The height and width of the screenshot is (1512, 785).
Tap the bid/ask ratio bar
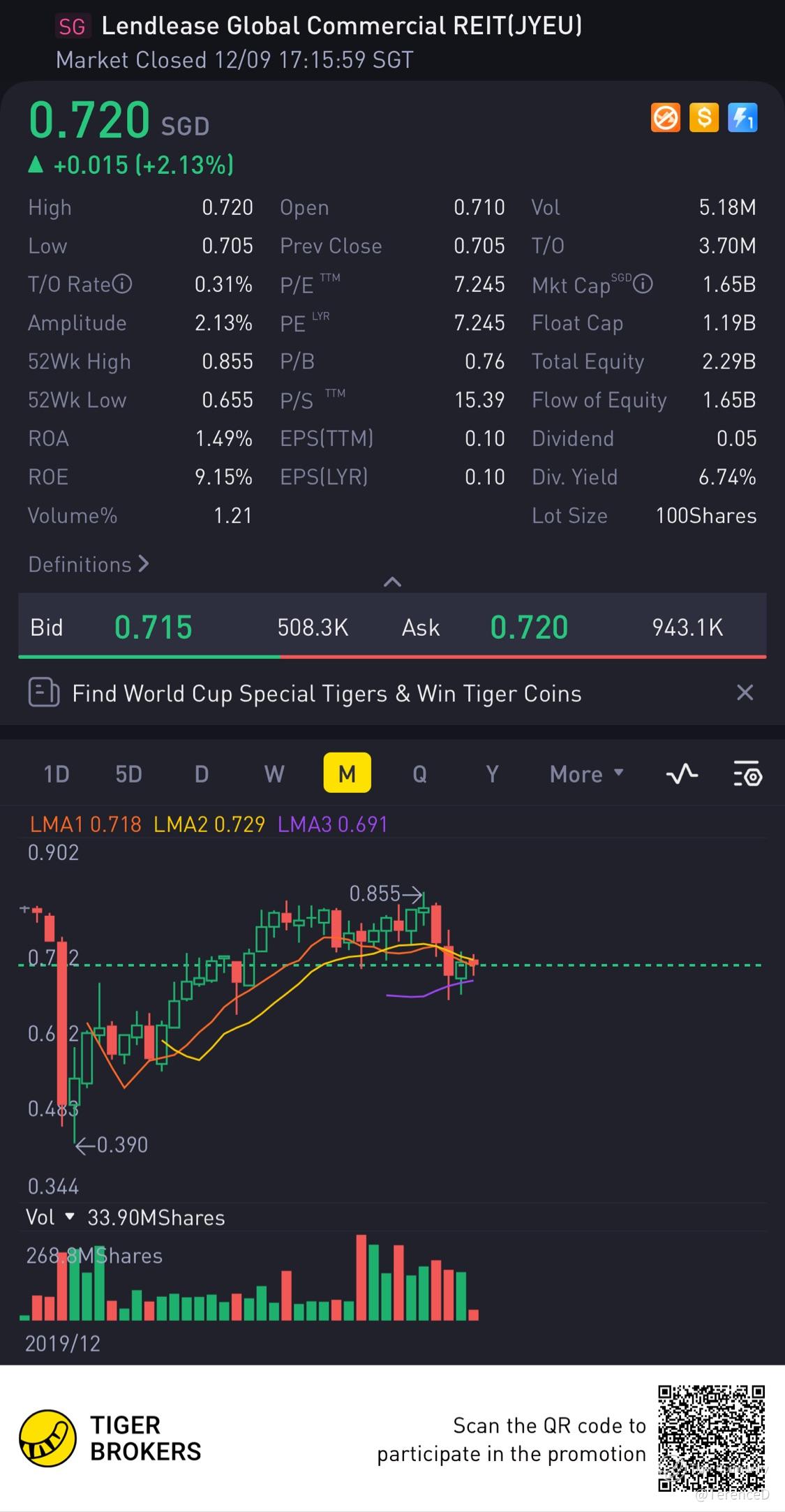click(x=392, y=656)
